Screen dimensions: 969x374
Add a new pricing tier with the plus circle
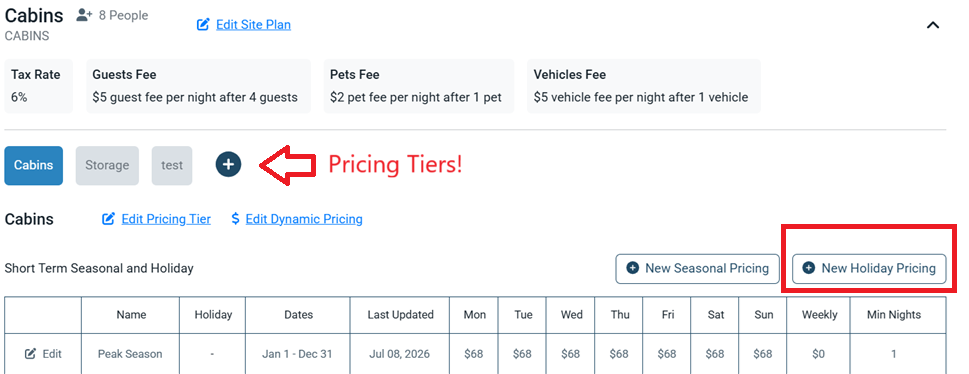tap(229, 164)
